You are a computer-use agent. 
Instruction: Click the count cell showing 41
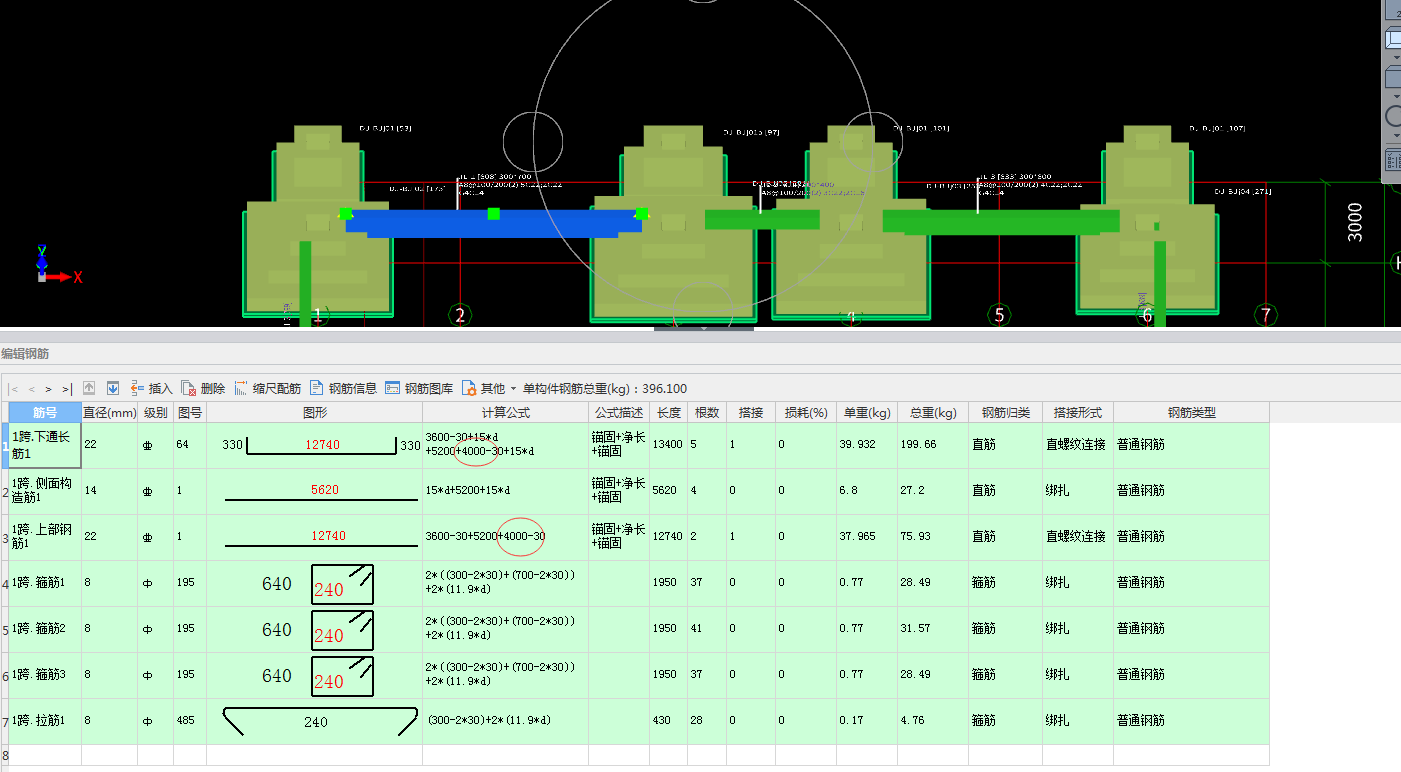pos(707,629)
